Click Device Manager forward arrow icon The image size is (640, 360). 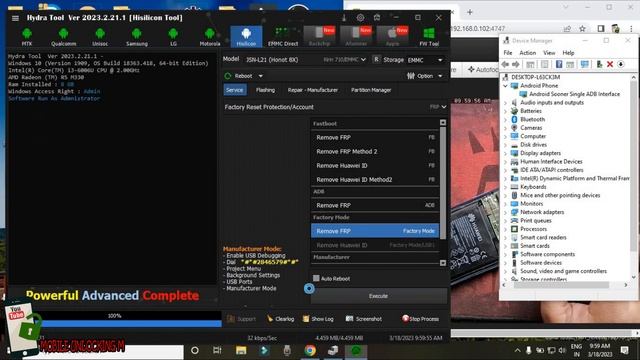pos(516,64)
